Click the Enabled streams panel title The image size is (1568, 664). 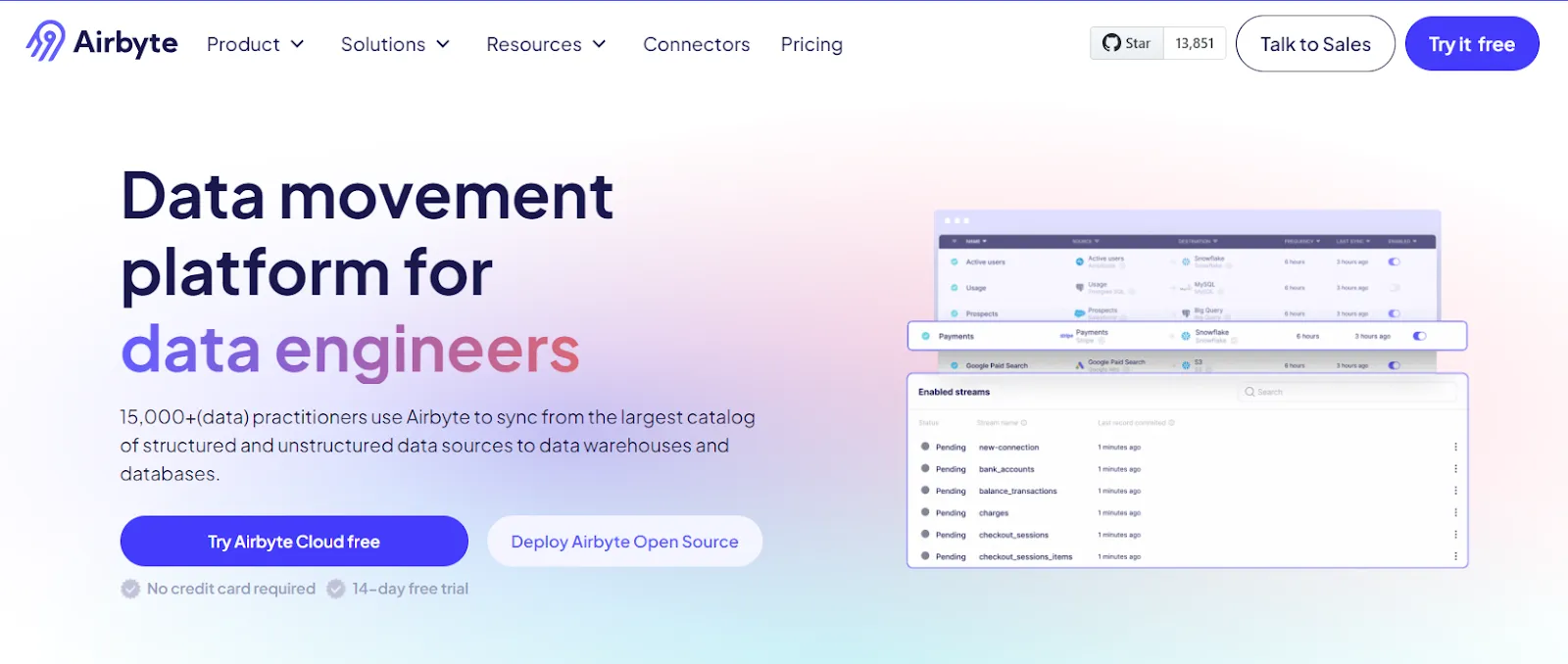point(954,392)
